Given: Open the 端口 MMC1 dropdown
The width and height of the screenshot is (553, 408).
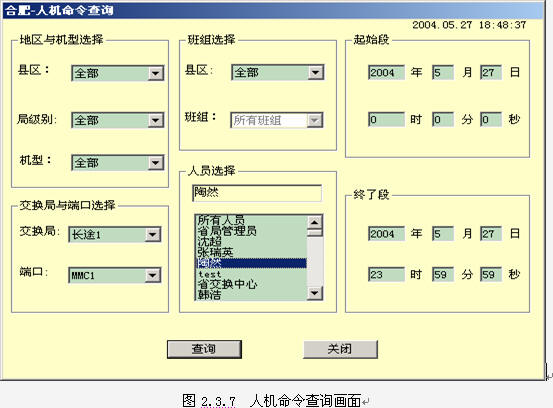Looking at the screenshot, I should coord(153,275).
